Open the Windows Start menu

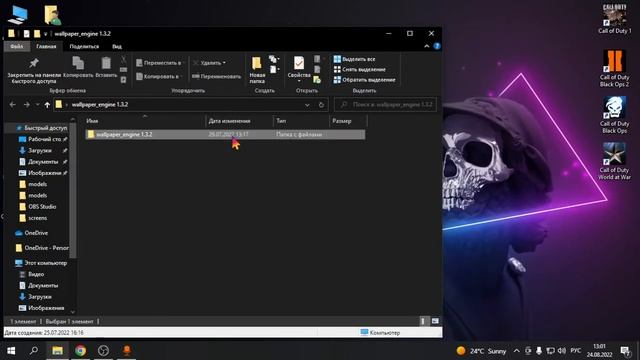[11, 351]
